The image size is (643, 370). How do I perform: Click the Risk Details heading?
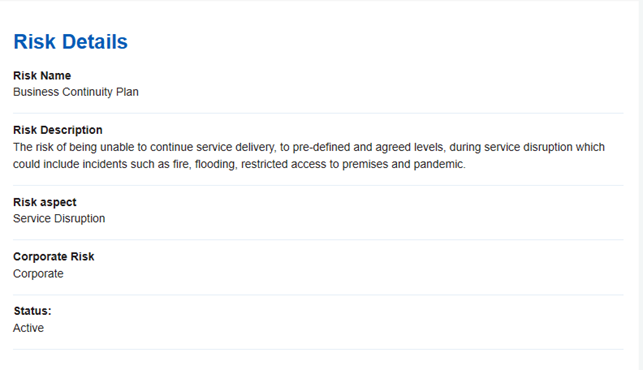pyautogui.click(x=71, y=42)
